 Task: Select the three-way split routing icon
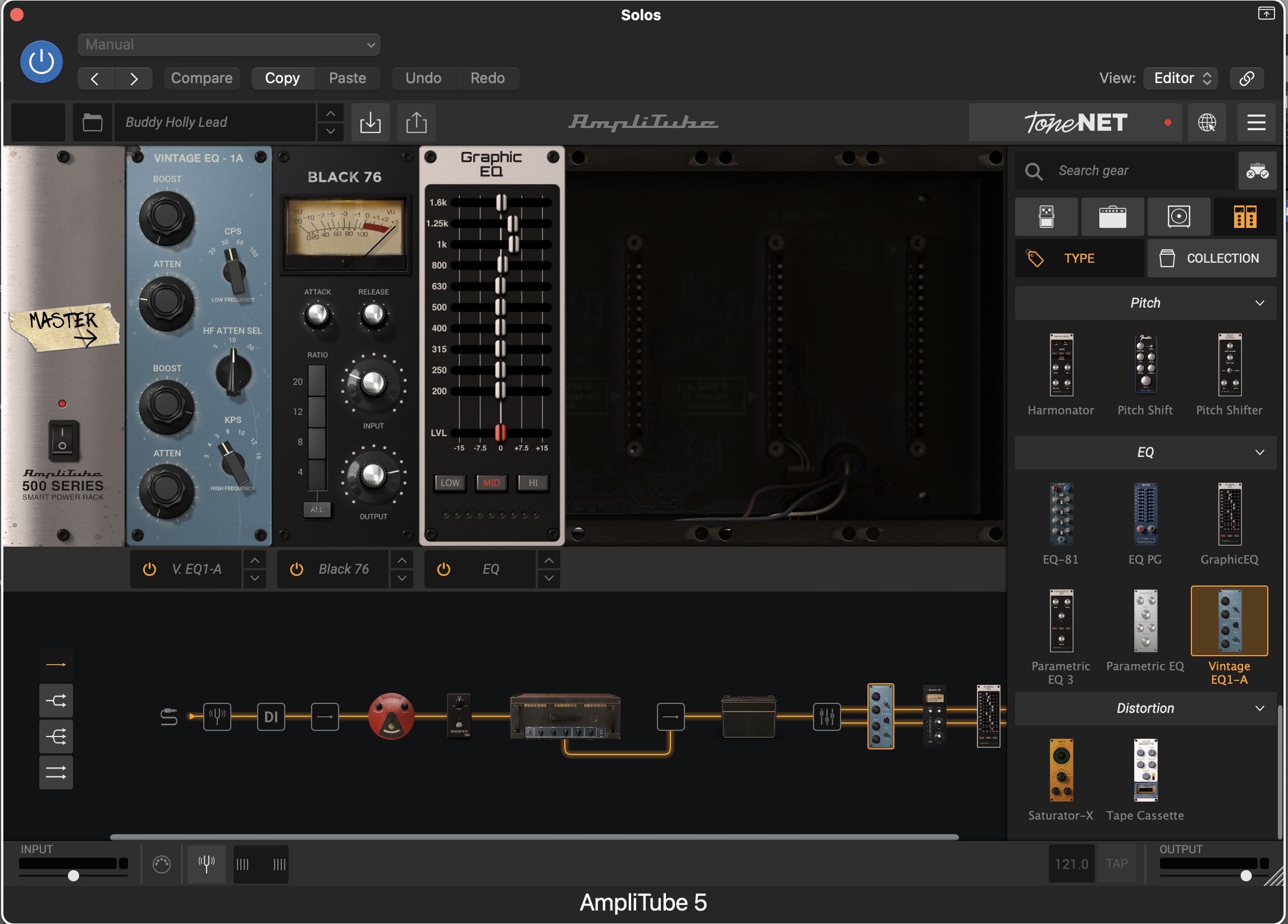(x=56, y=737)
